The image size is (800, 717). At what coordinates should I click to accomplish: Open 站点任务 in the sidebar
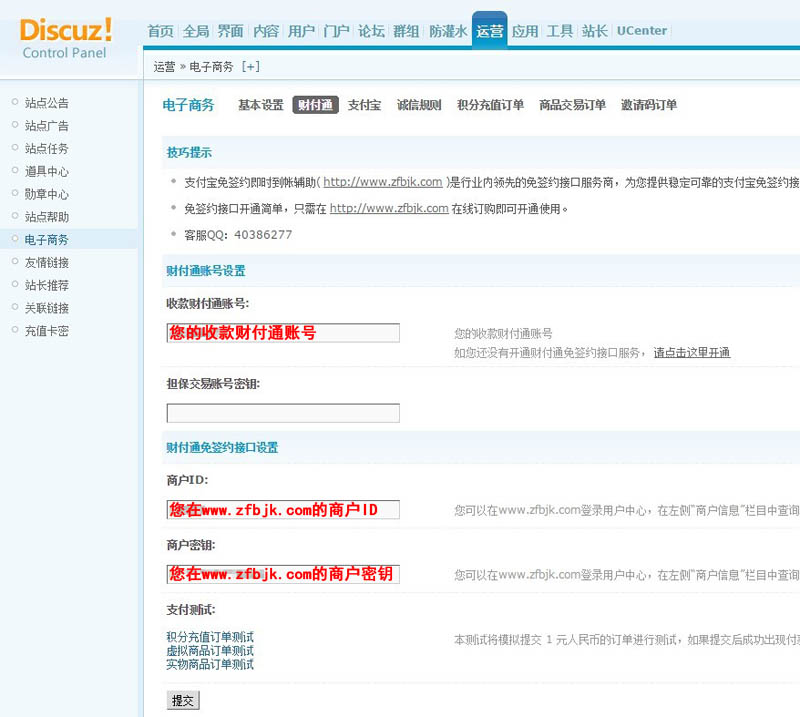46,149
